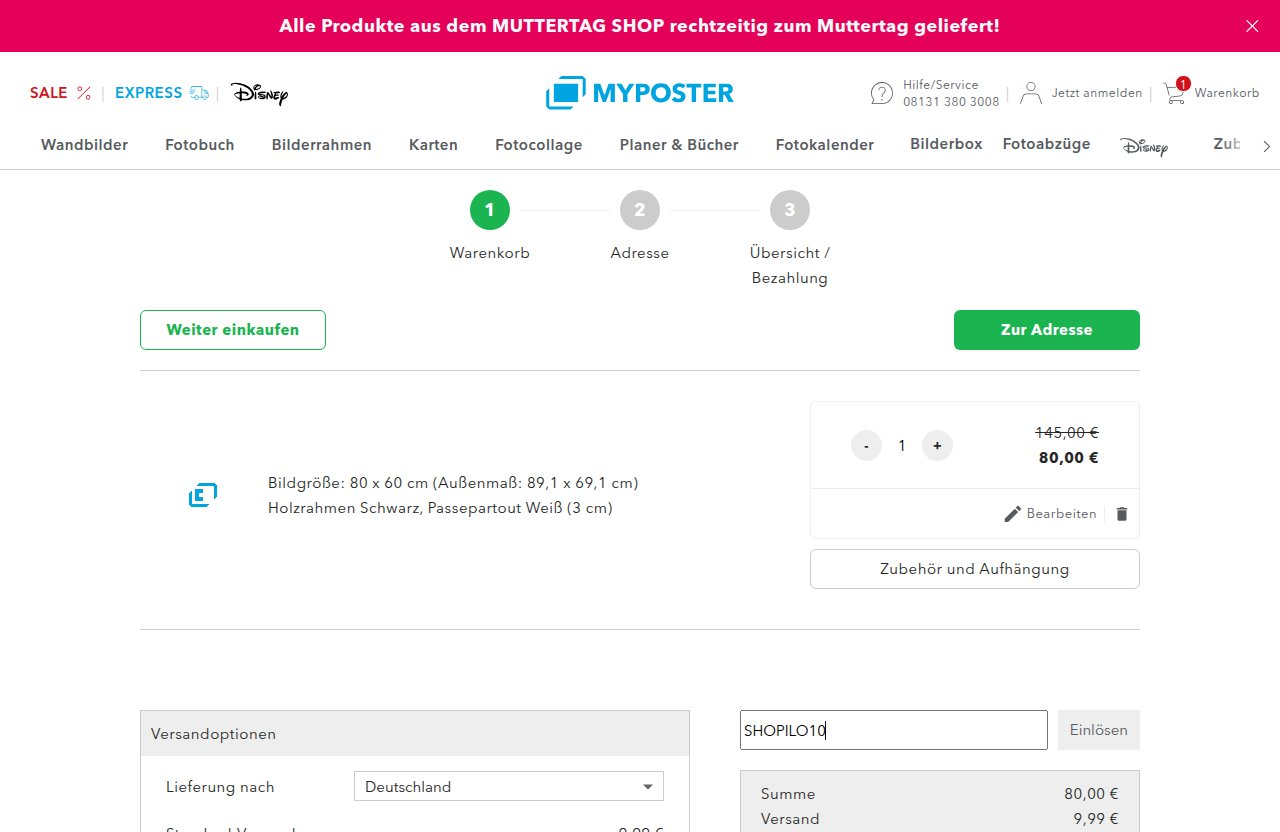
Task: Select the Hilfe/Service phone number text
Action: tap(951, 102)
